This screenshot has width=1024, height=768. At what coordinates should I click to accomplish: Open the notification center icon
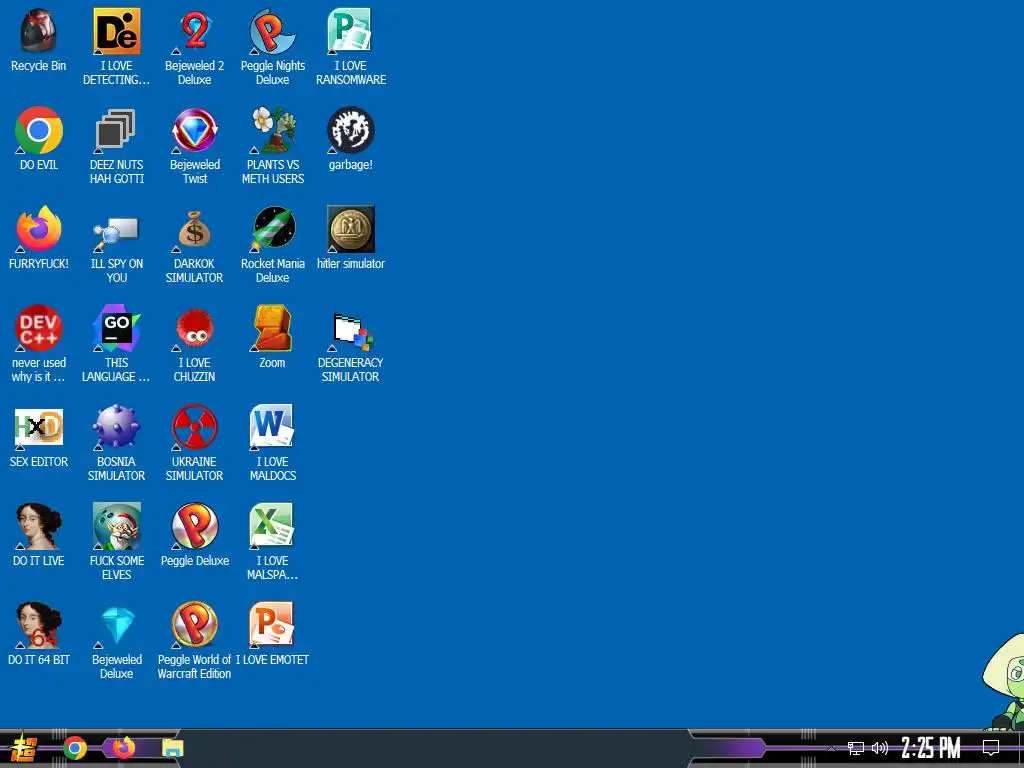pyautogui.click(x=991, y=748)
